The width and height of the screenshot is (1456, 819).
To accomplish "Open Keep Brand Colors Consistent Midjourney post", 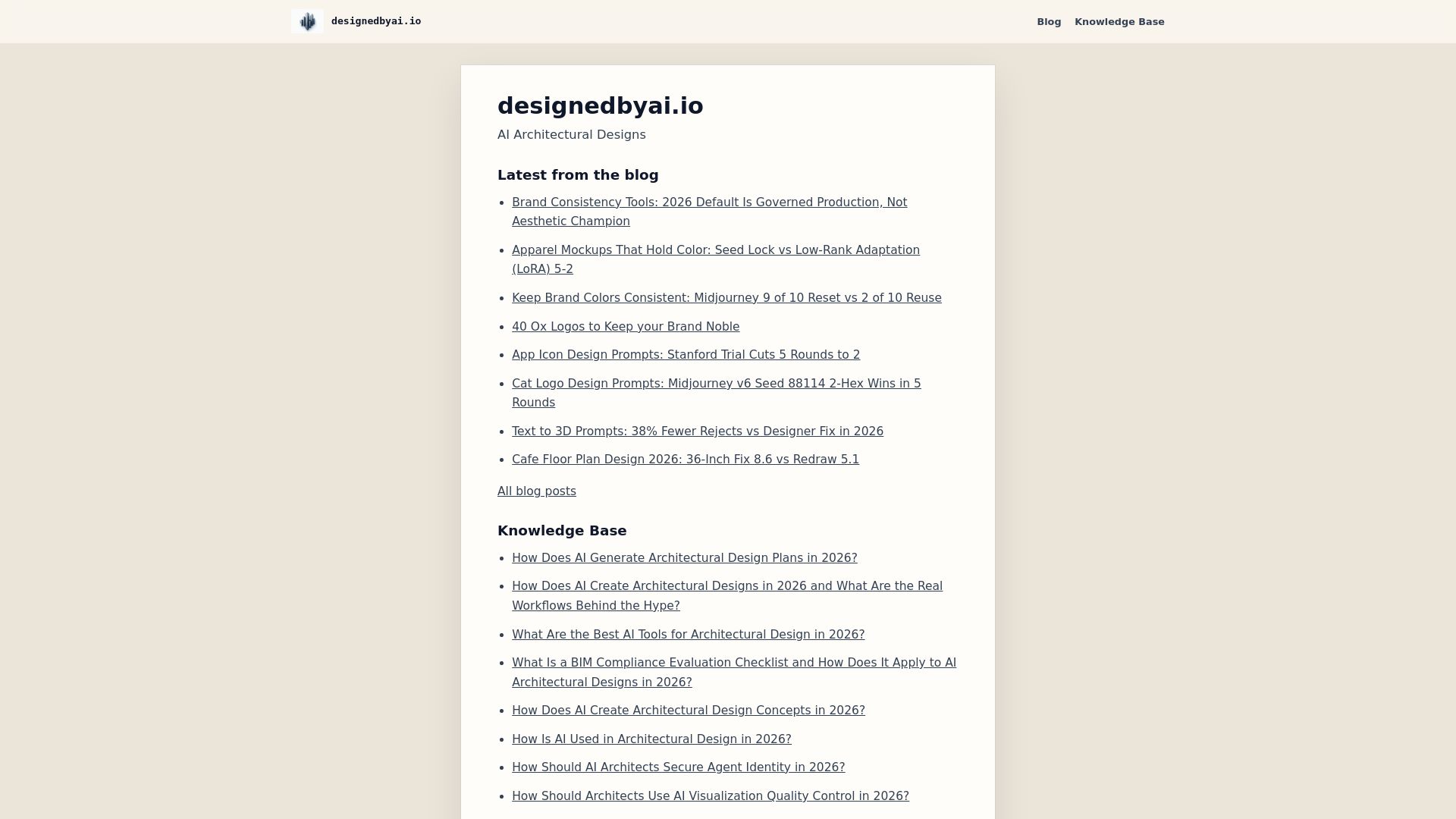I will [726, 298].
